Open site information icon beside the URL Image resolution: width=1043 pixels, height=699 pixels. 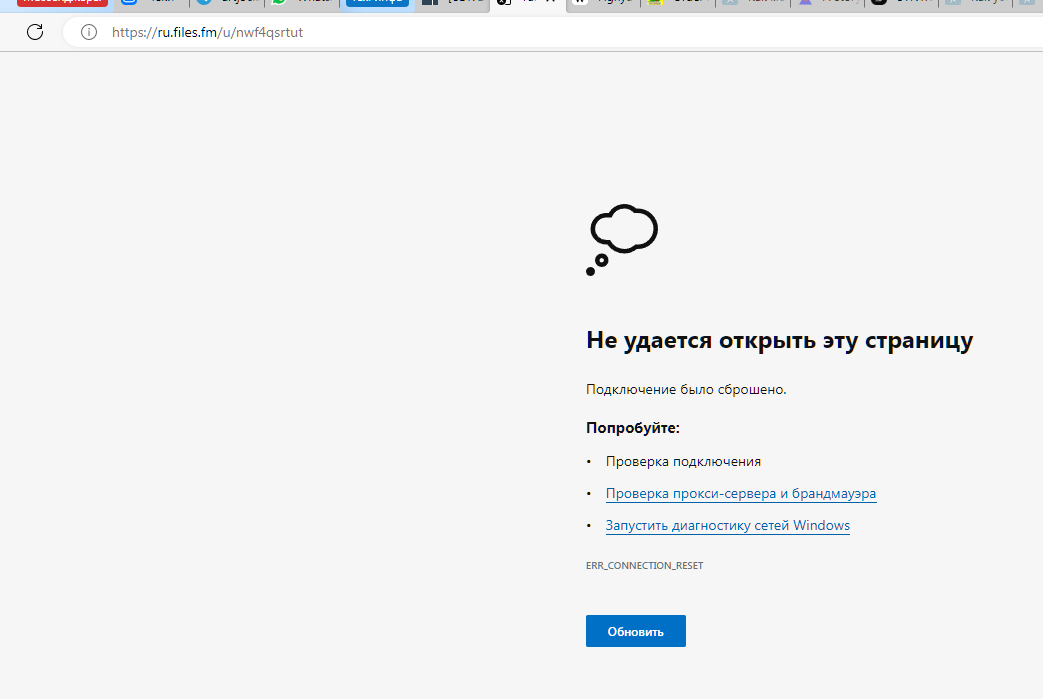coord(88,32)
